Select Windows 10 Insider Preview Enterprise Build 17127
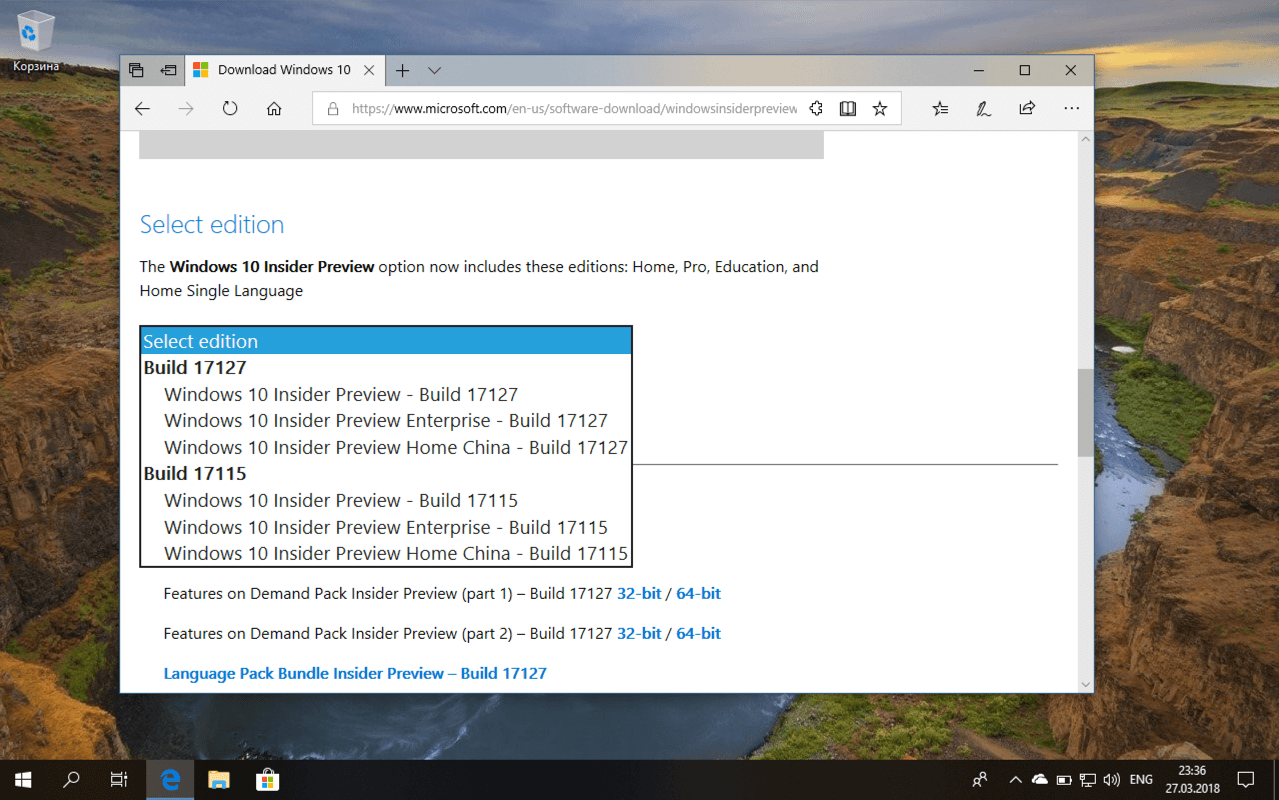This screenshot has width=1279, height=800. pyautogui.click(x=385, y=420)
